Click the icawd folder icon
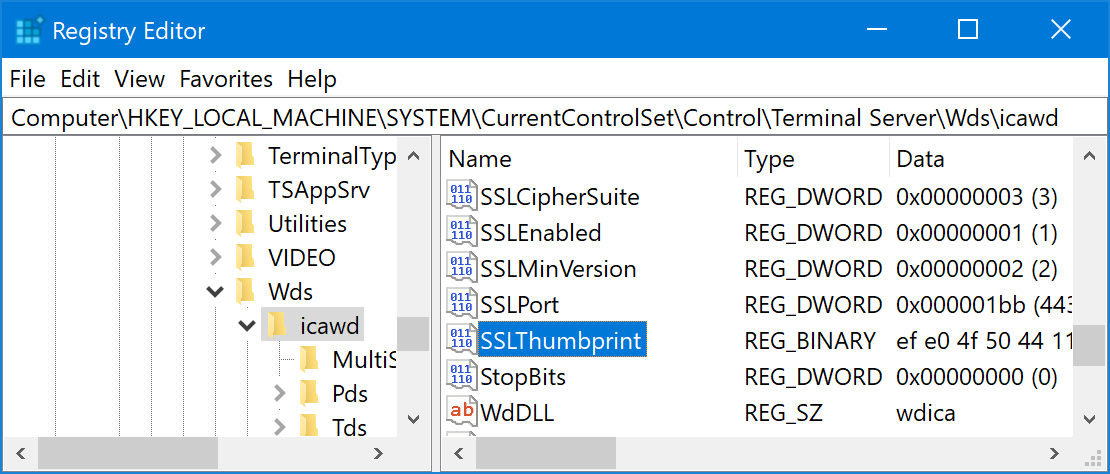This screenshot has width=1110, height=474. point(278,325)
